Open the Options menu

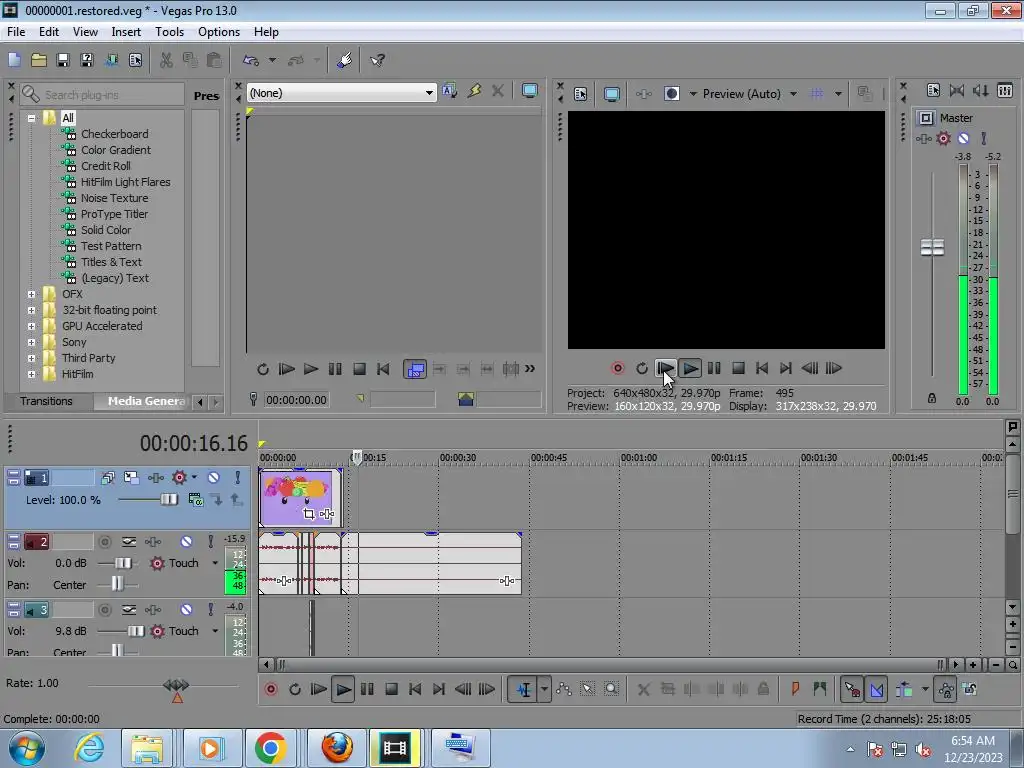click(219, 31)
